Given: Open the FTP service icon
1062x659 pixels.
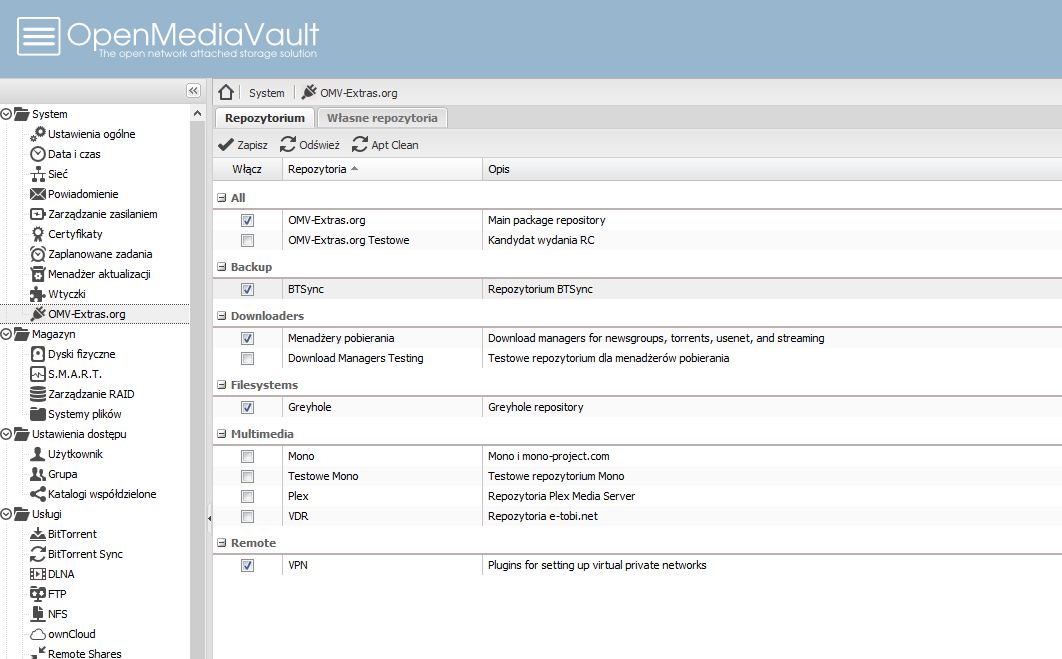Looking at the screenshot, I should pyautogui.click(x=38, y=594).
